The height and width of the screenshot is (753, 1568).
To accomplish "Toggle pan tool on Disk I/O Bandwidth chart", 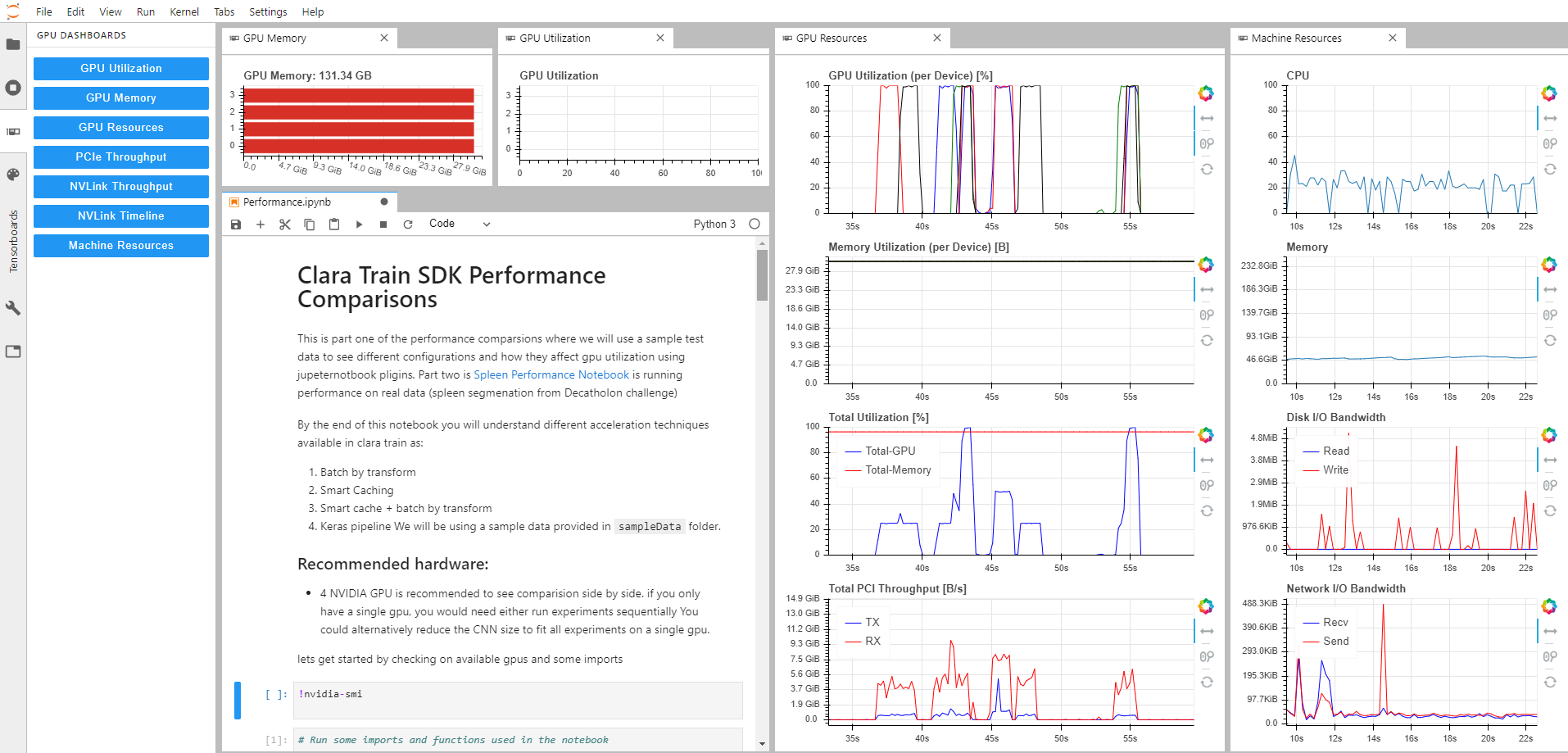I will pyautogui.click(x=1550, y=460).
